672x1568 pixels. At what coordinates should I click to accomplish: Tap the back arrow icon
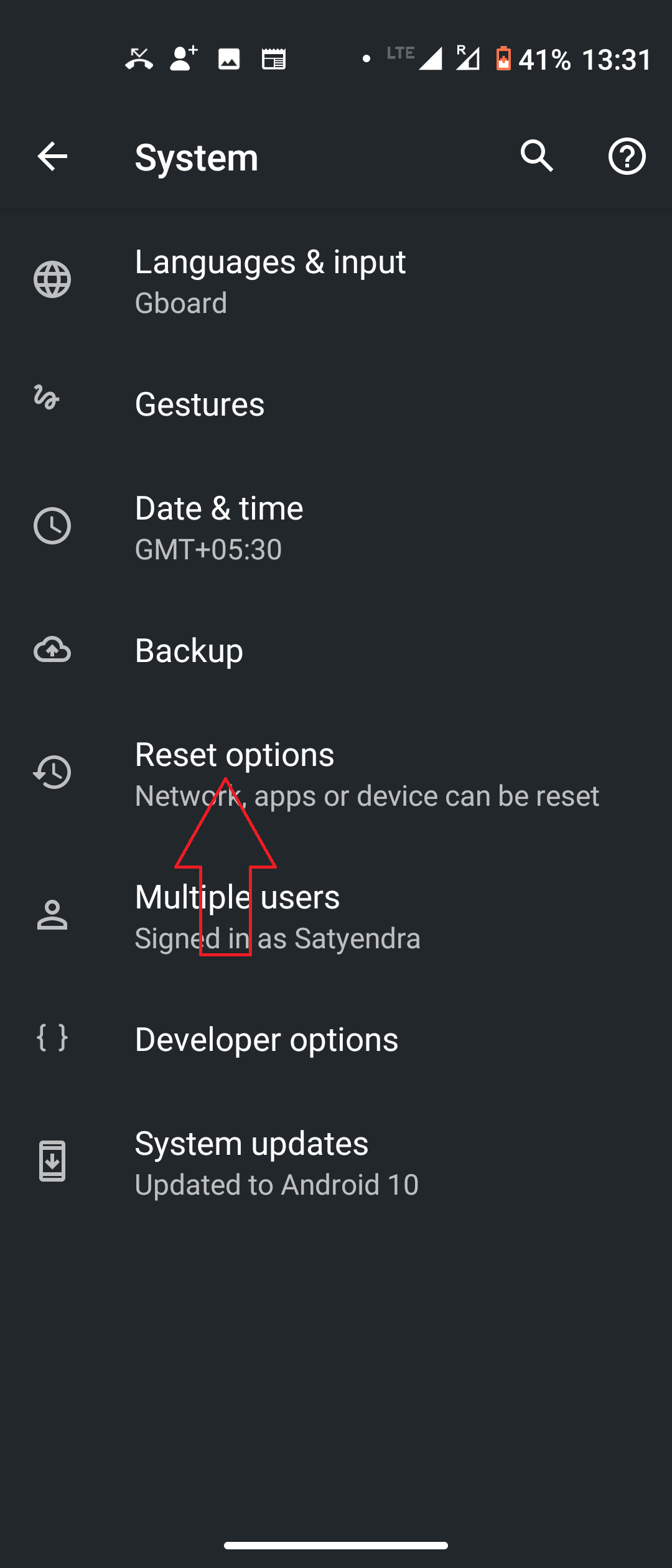coord(52,156)
